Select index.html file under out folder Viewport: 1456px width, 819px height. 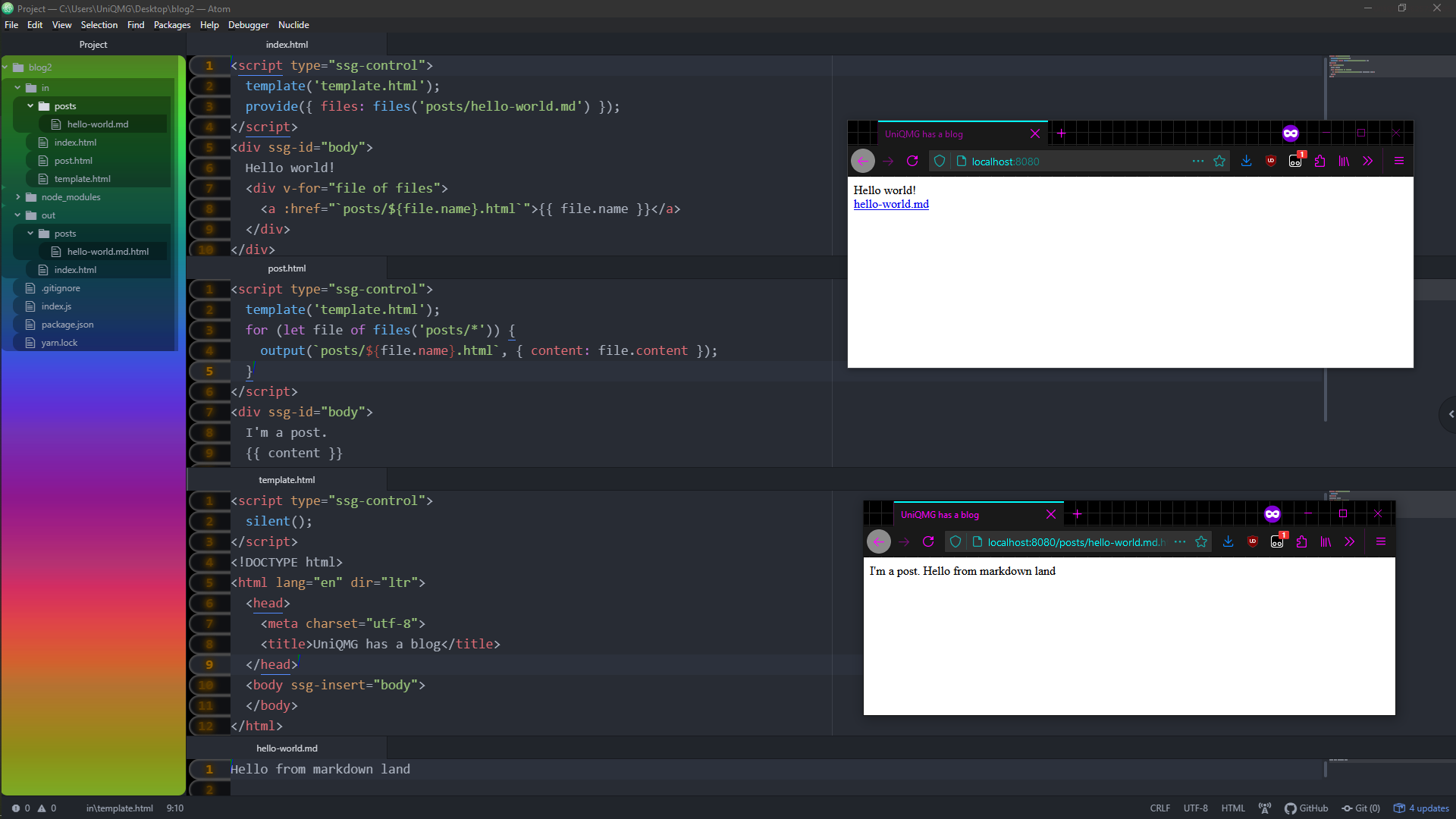75,269
